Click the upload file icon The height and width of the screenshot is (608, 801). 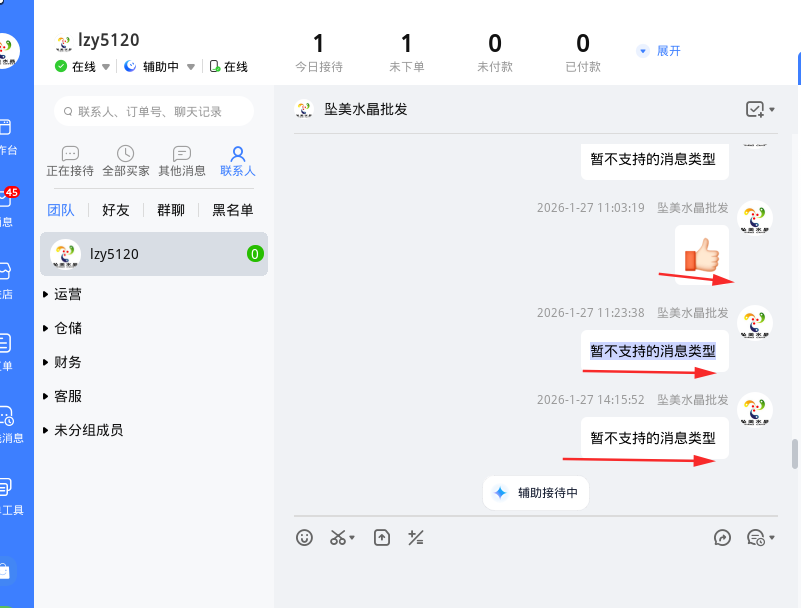point(382,537)
